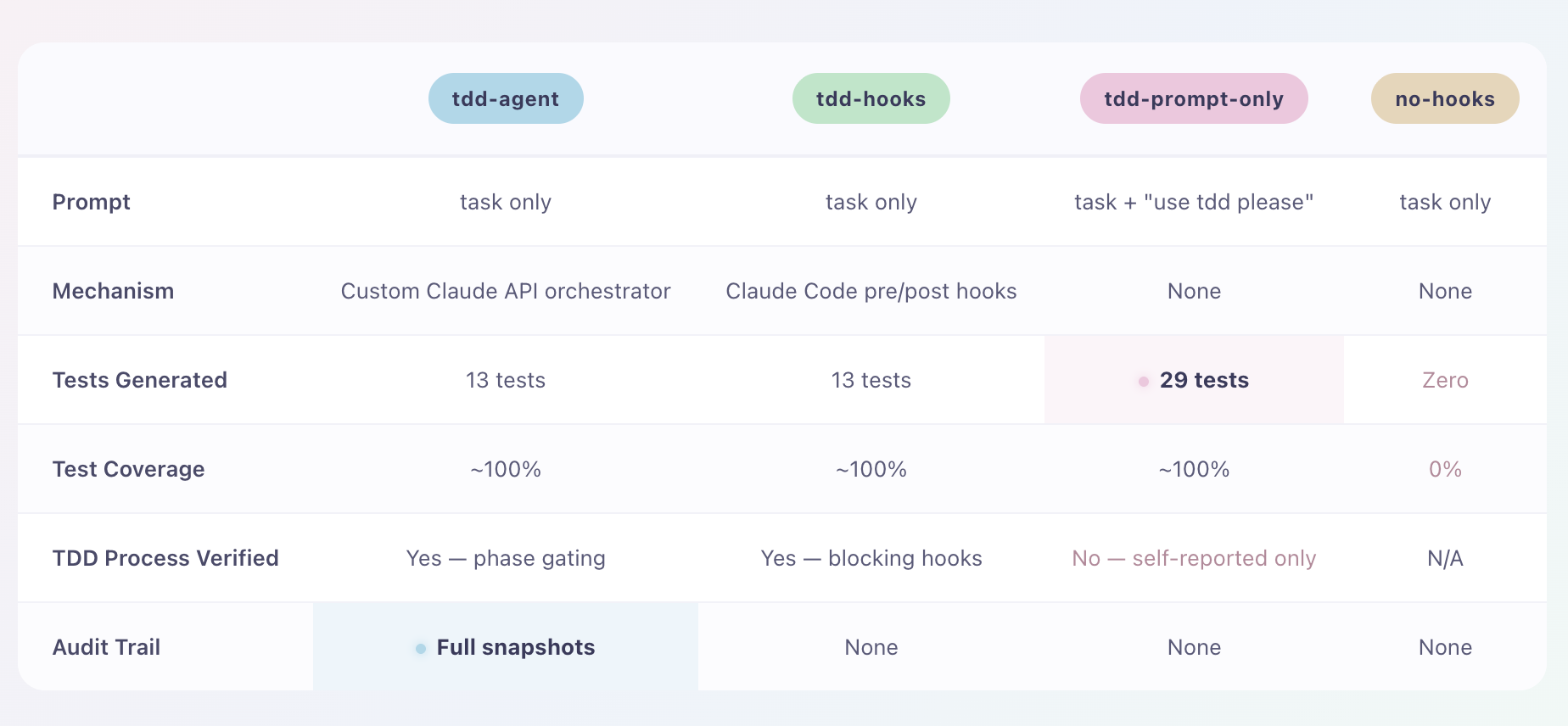Select the no-hooks tan badge
This screenshot has height=726, width=1568.
pos(1444,99)
